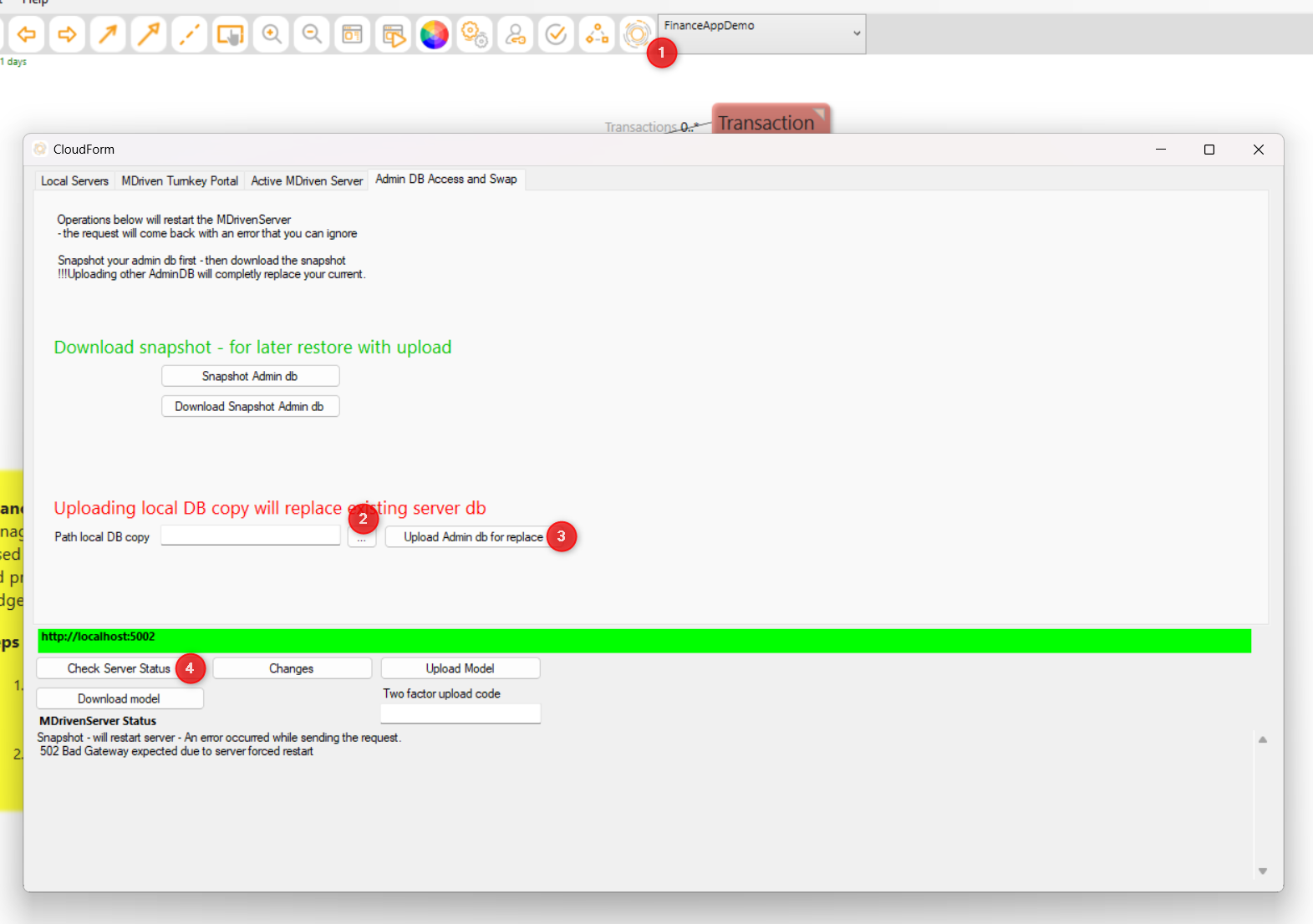Click the double gears settings icon
The height and width of the screenshot is (924, 1313).
point(475,34)
